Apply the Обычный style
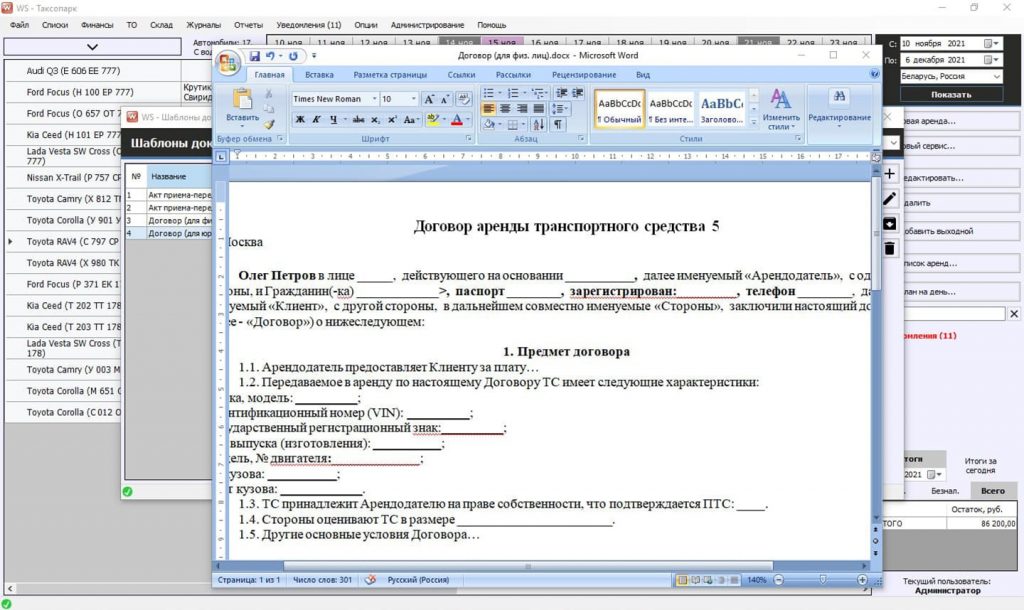The height and width of the screenshot is (610, 1024). pyautogui.click(x=620, y=108)
